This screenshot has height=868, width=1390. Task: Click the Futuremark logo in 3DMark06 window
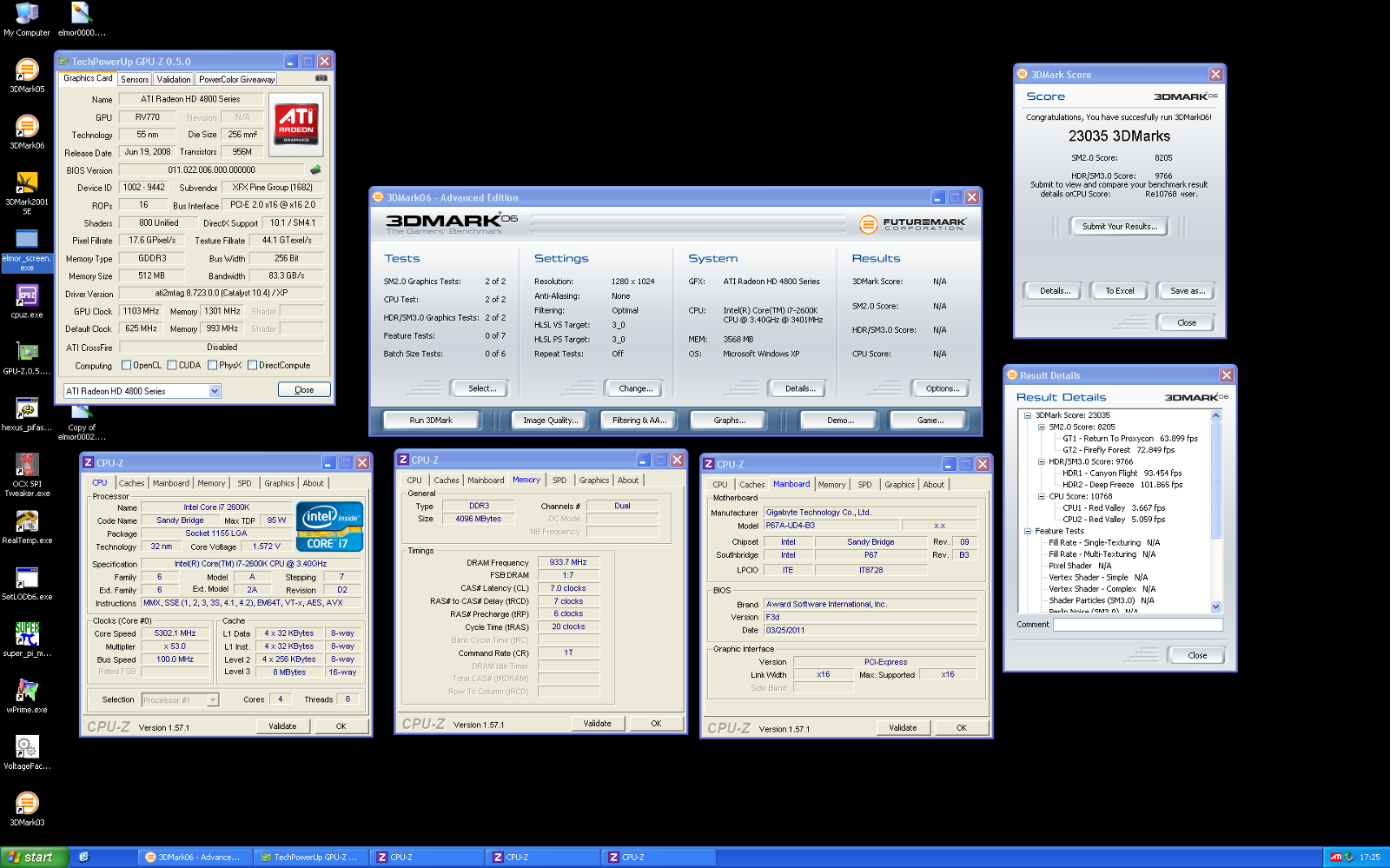coord(912,224)
